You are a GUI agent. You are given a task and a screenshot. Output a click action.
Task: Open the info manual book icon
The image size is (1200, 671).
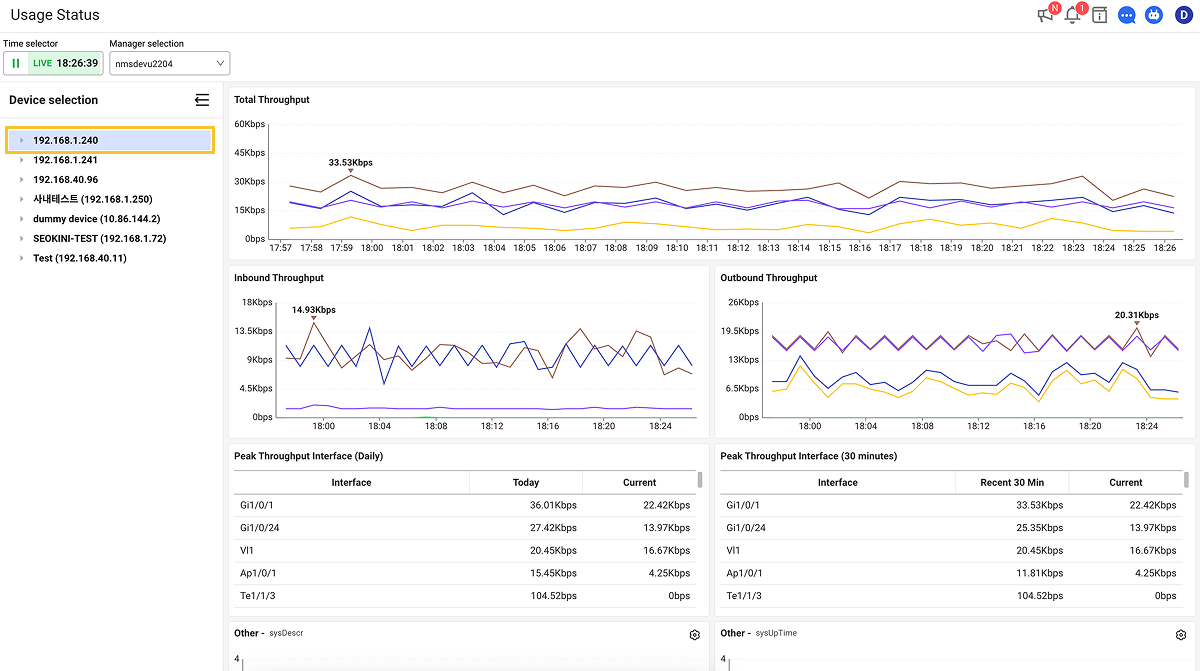tap(1100, 15)
